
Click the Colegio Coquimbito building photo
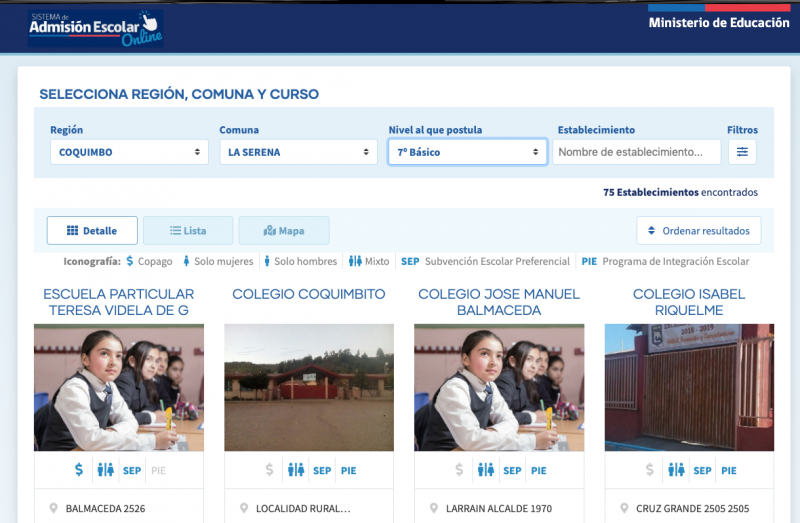309,387
